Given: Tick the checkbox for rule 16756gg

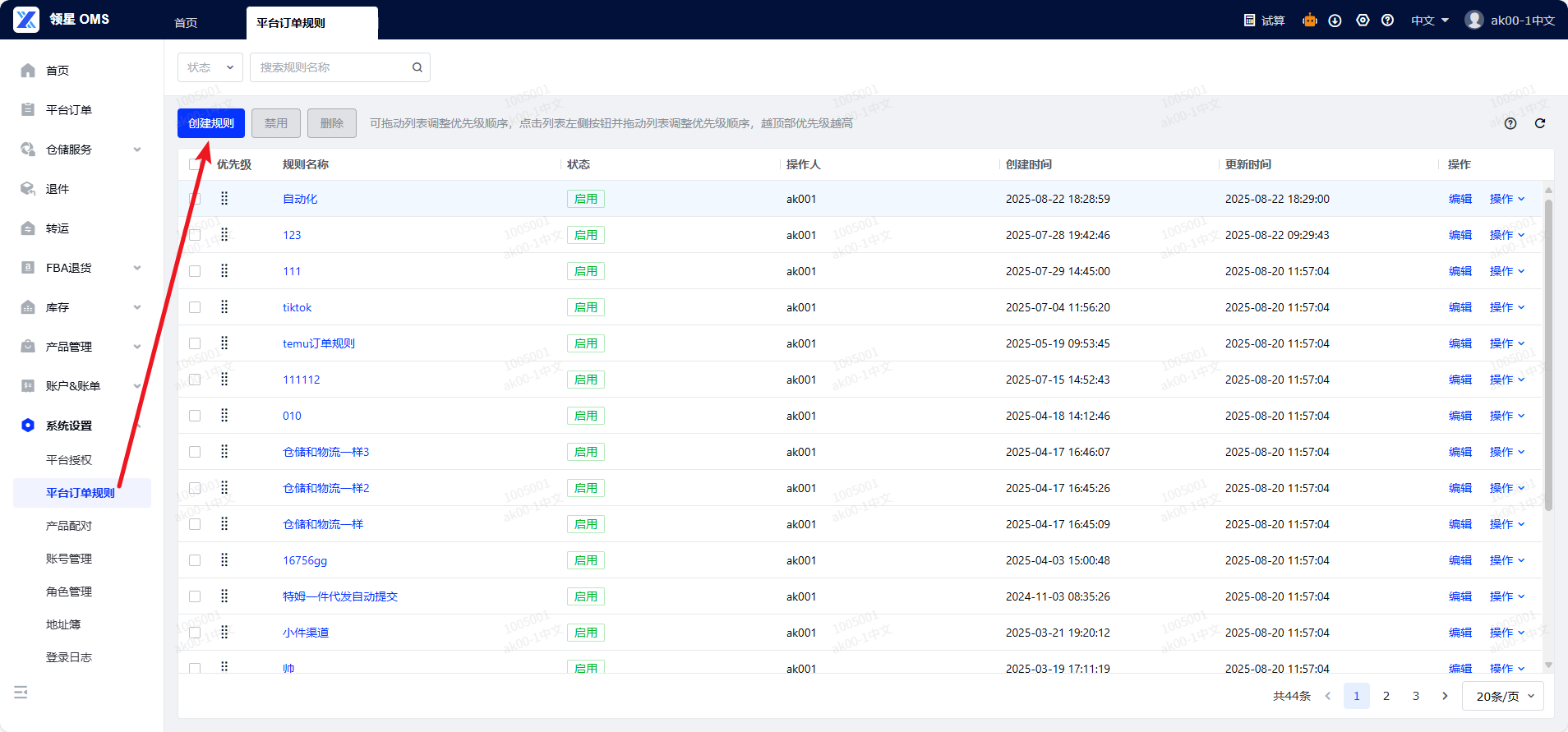Looking at the screenshot, I should pyautogui.click(x=195, y=560).
